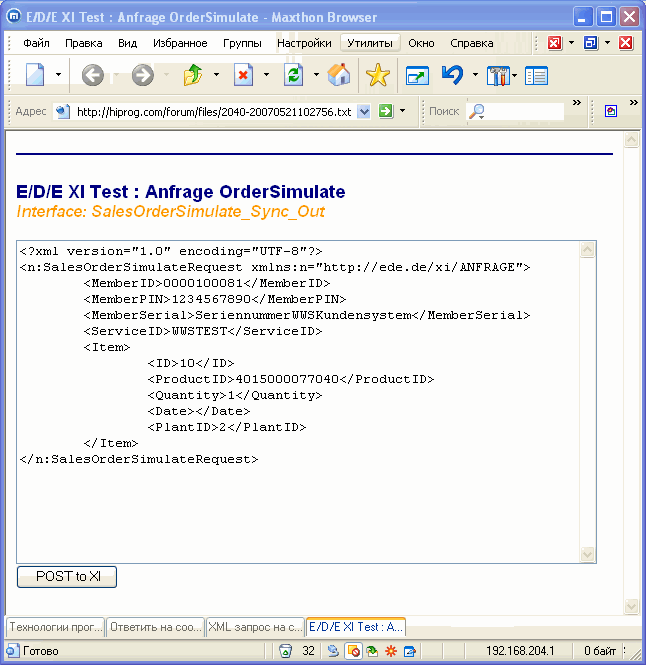646x665 pixels.
Task: Switch to the XML запрос на с... tab
Action: pos(255,627)
